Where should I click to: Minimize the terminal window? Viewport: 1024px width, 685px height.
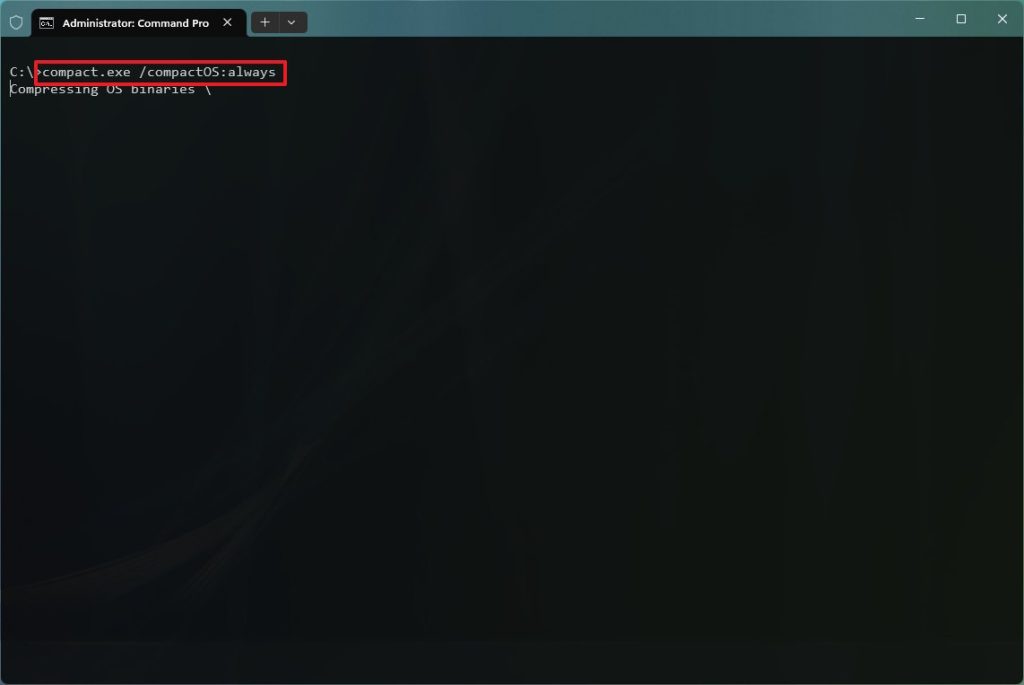920,19
